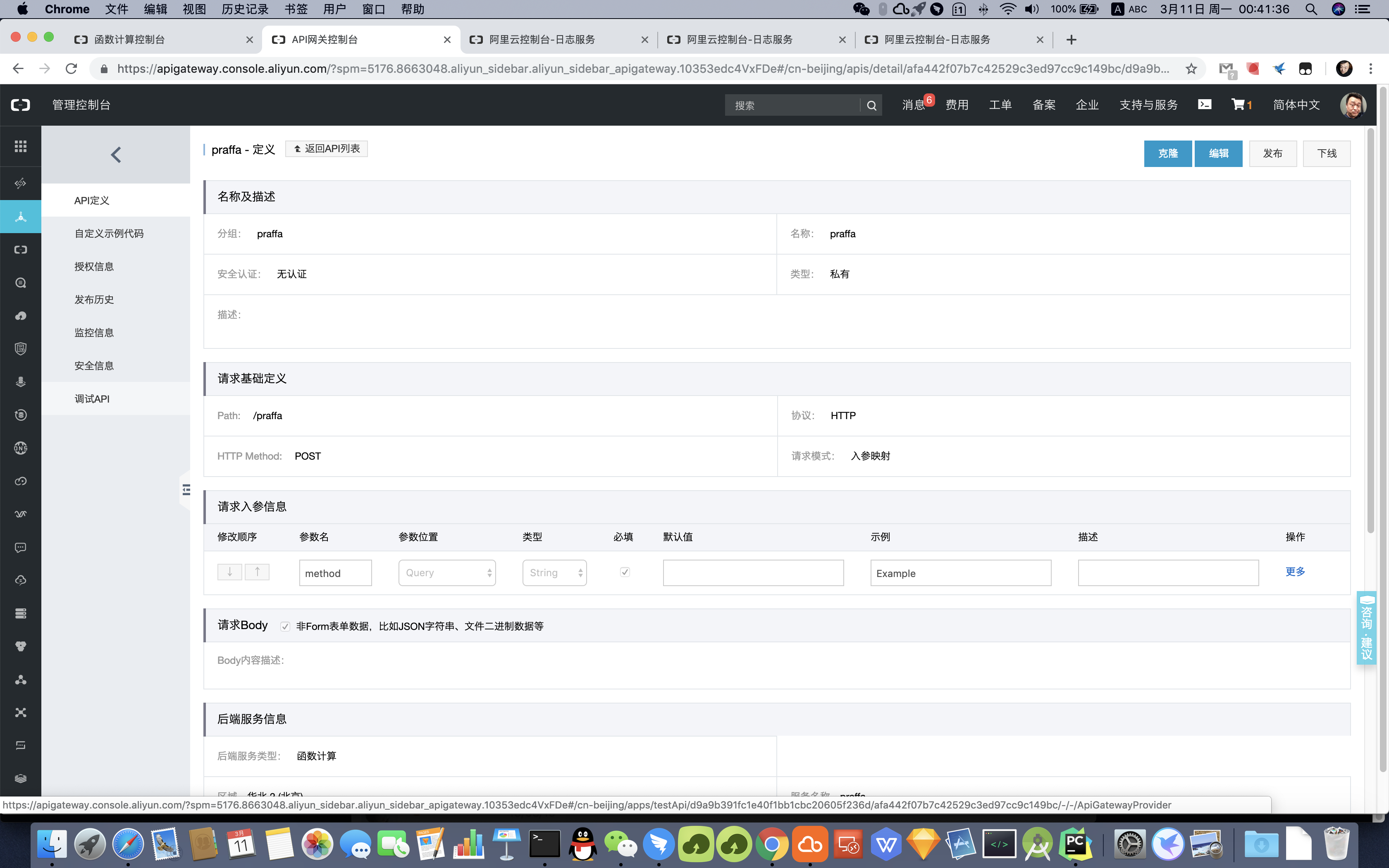The height and width of the screenshot is (868, 1389).
Task: Click the 默认值 input field
Action: [753, 573]
